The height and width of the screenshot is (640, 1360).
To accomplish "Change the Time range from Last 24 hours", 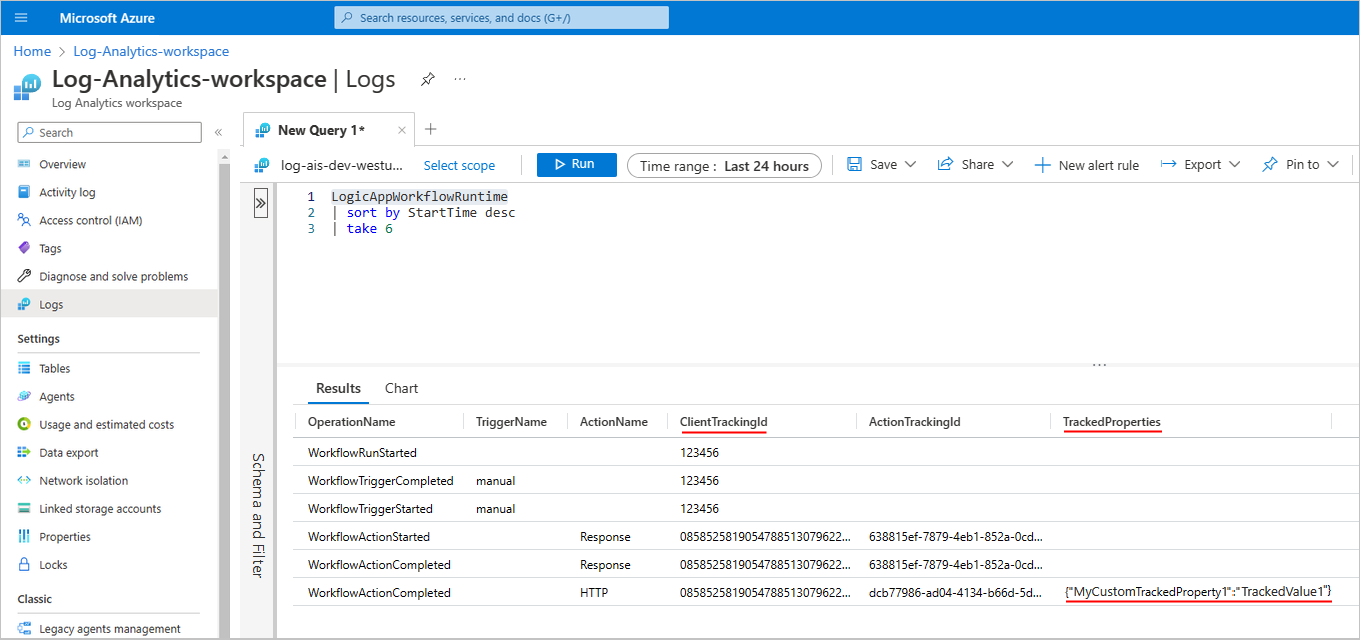I will [x=724, y=164].
